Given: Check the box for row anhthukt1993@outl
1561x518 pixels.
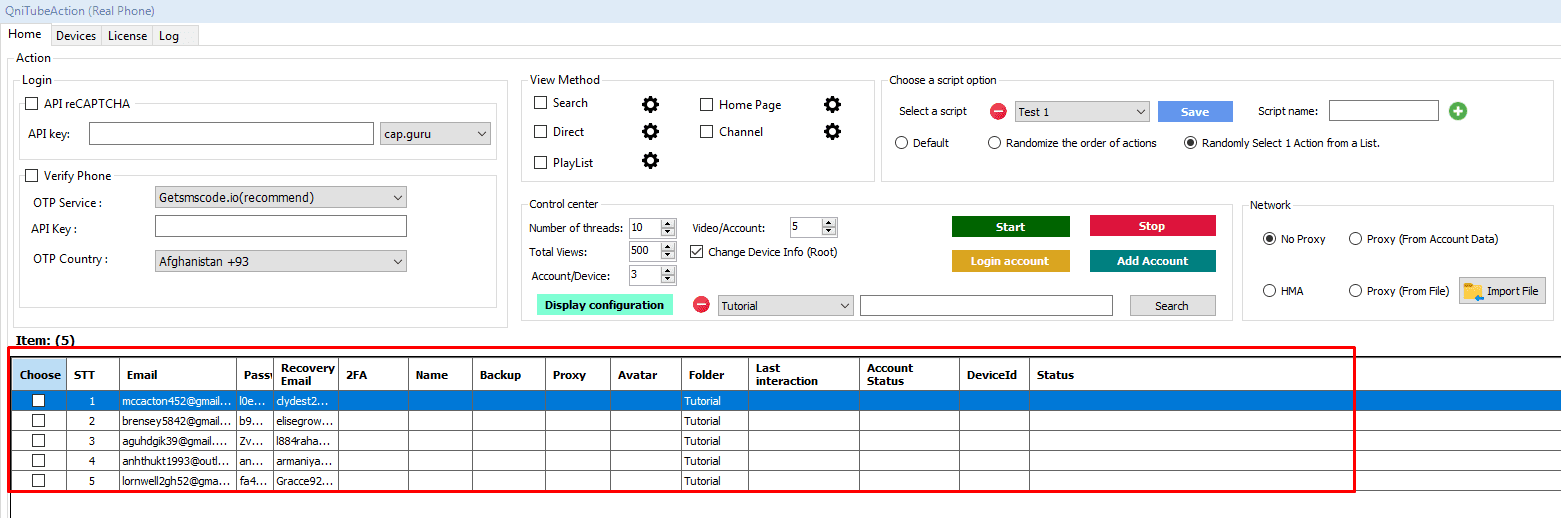Looking at the screenshot, I should click(38, 460).
